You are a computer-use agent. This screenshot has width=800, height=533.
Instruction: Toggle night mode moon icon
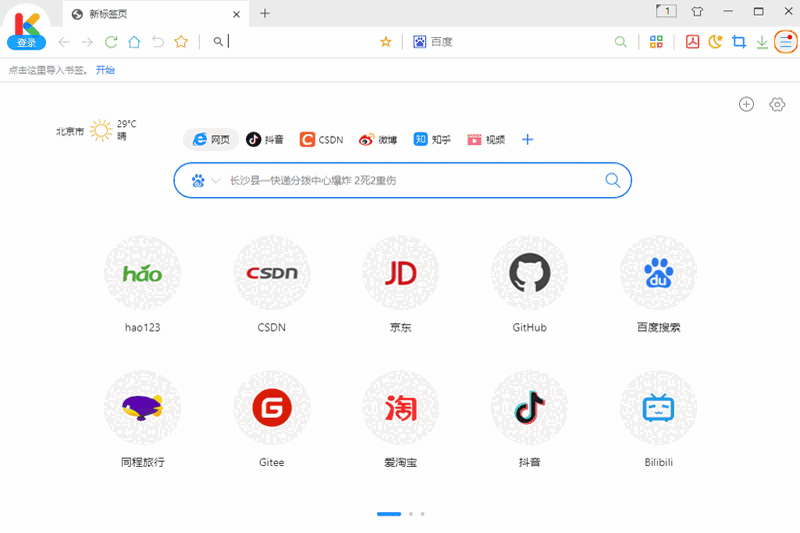pyautogui.click(x=715, y=42)
